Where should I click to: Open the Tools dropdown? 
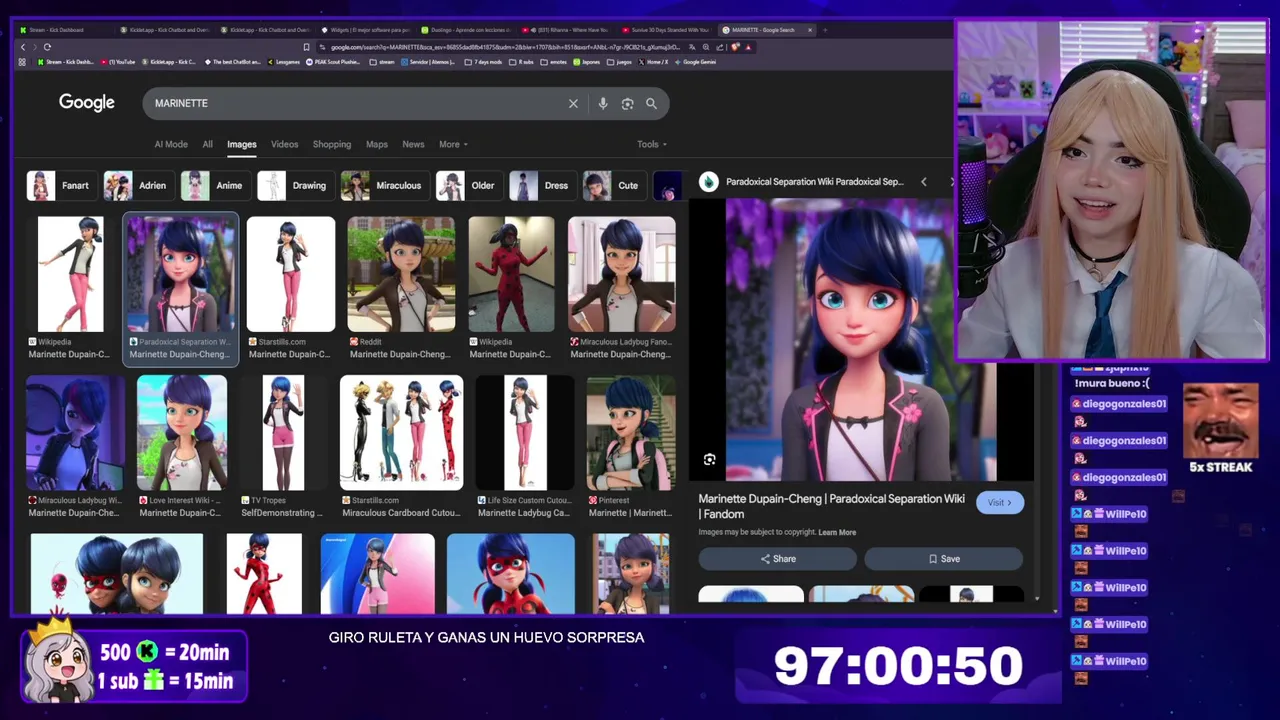pos(652,144)
